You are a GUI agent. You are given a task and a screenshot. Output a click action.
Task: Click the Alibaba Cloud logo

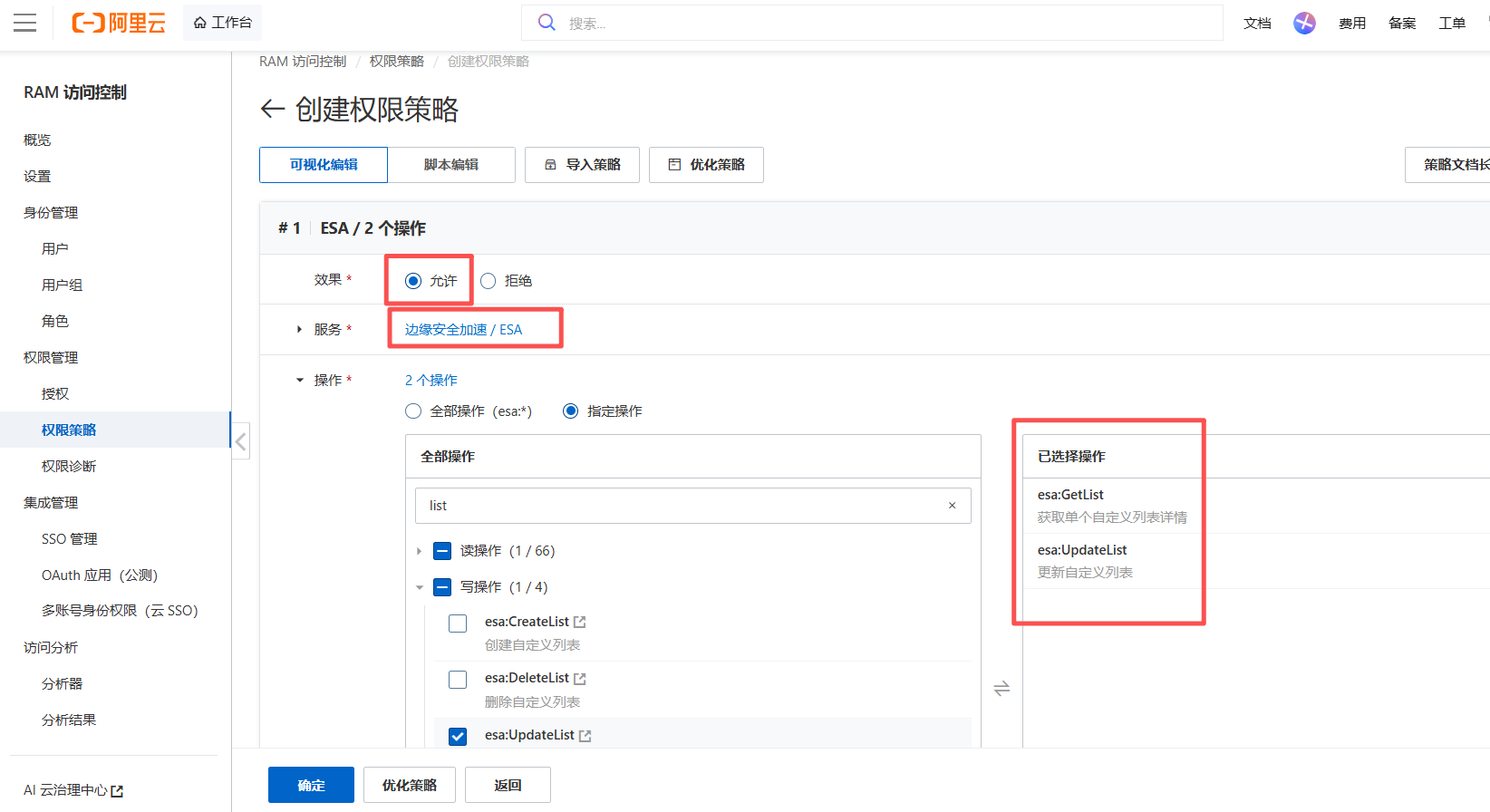(119, 23)
